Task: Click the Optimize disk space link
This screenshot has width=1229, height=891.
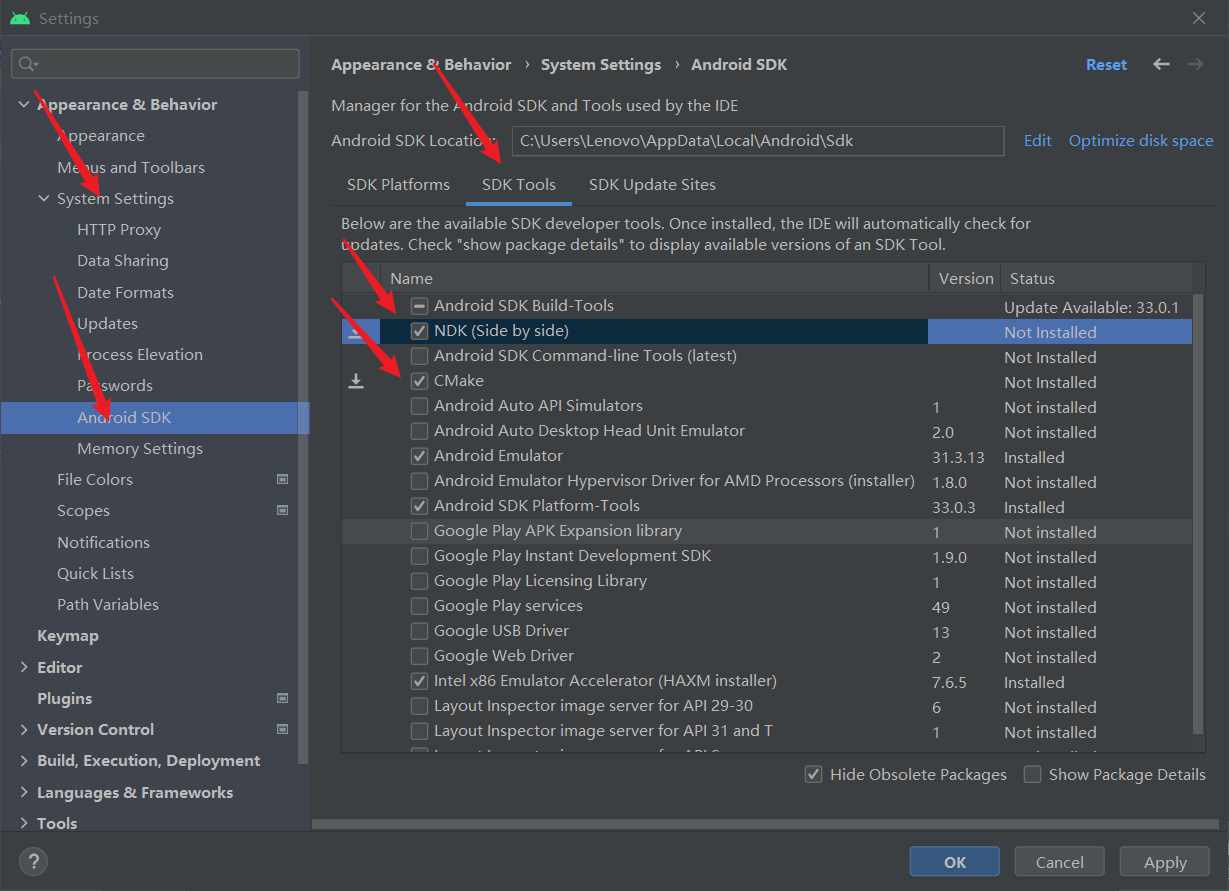Action: [x=1141, y=140]
